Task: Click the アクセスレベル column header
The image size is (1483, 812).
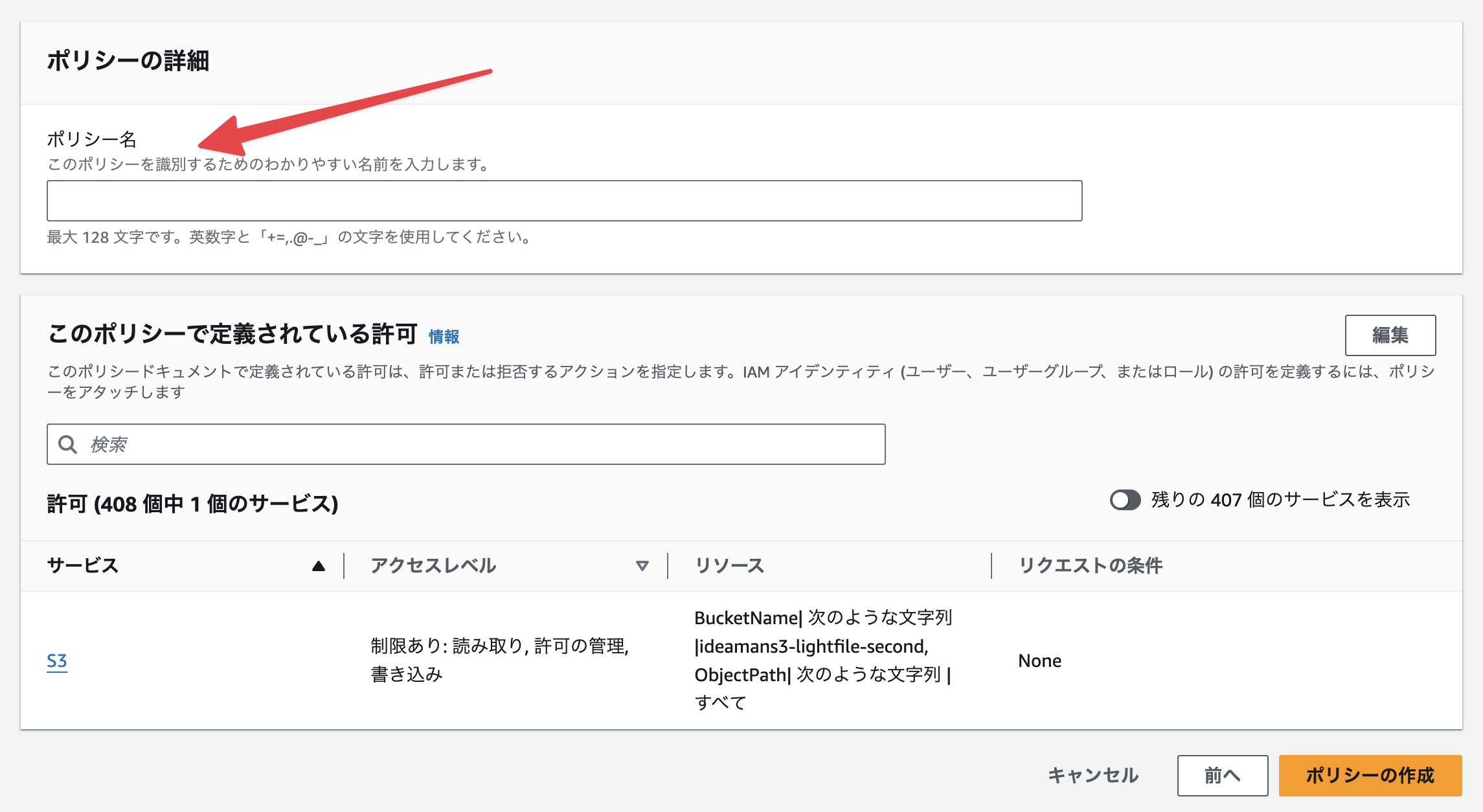Action: (x=433, y=565)
